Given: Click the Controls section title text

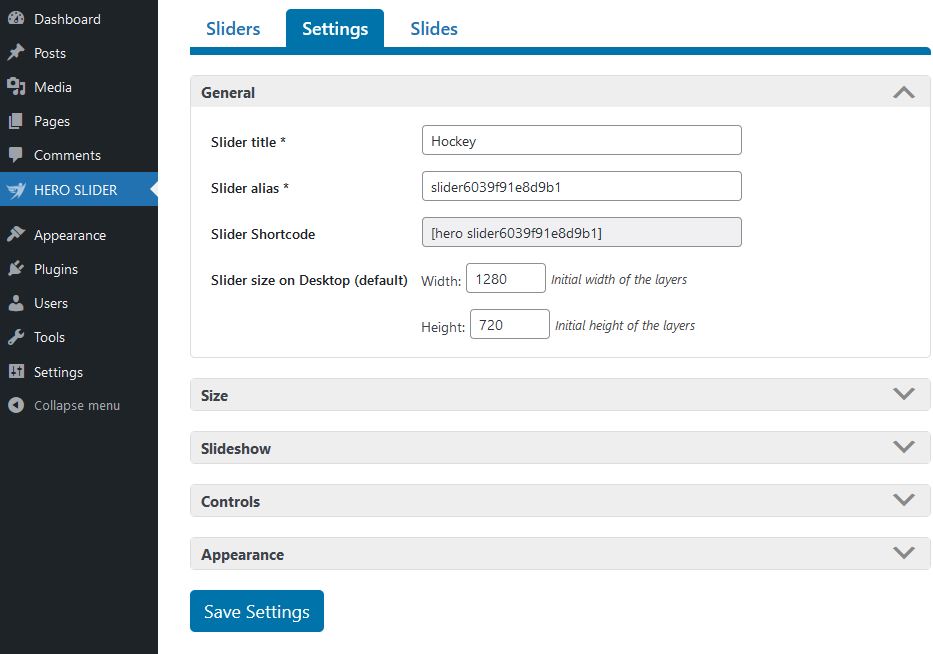Looking at the screenshot, I should [x=230, y=502].
